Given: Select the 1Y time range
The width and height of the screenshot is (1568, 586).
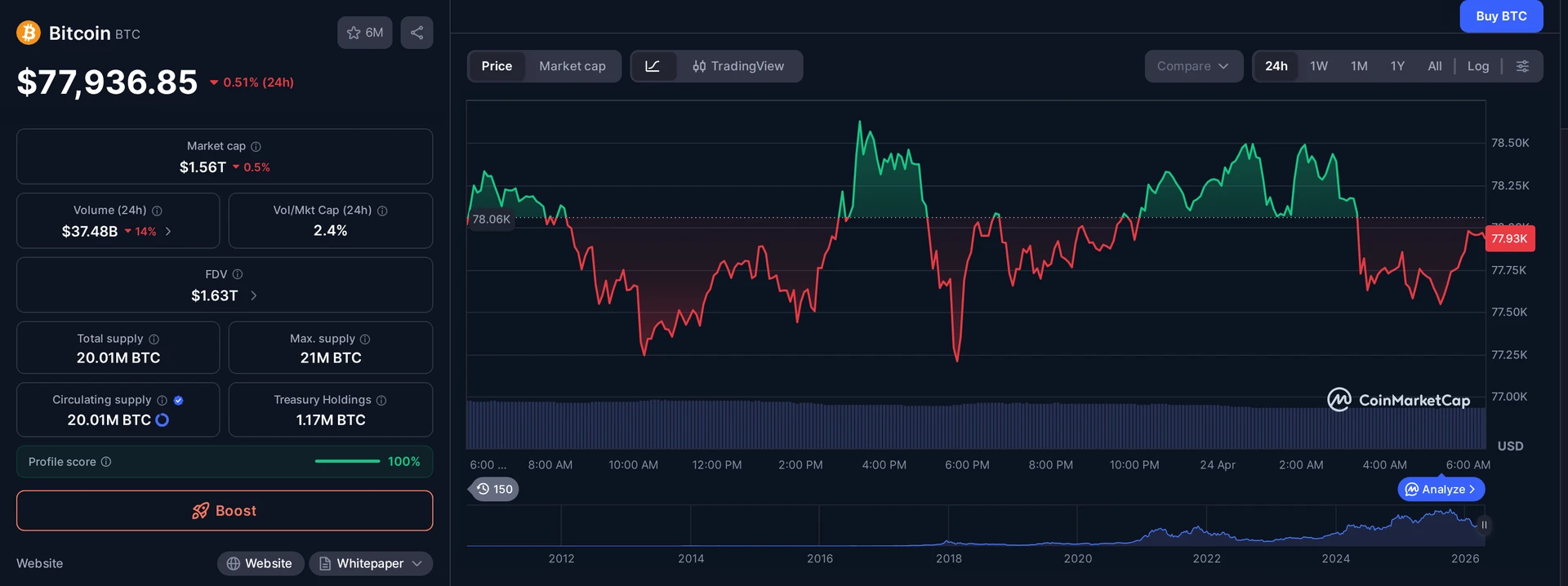Looking at the screenshot, I should [x=1397, y=66].
